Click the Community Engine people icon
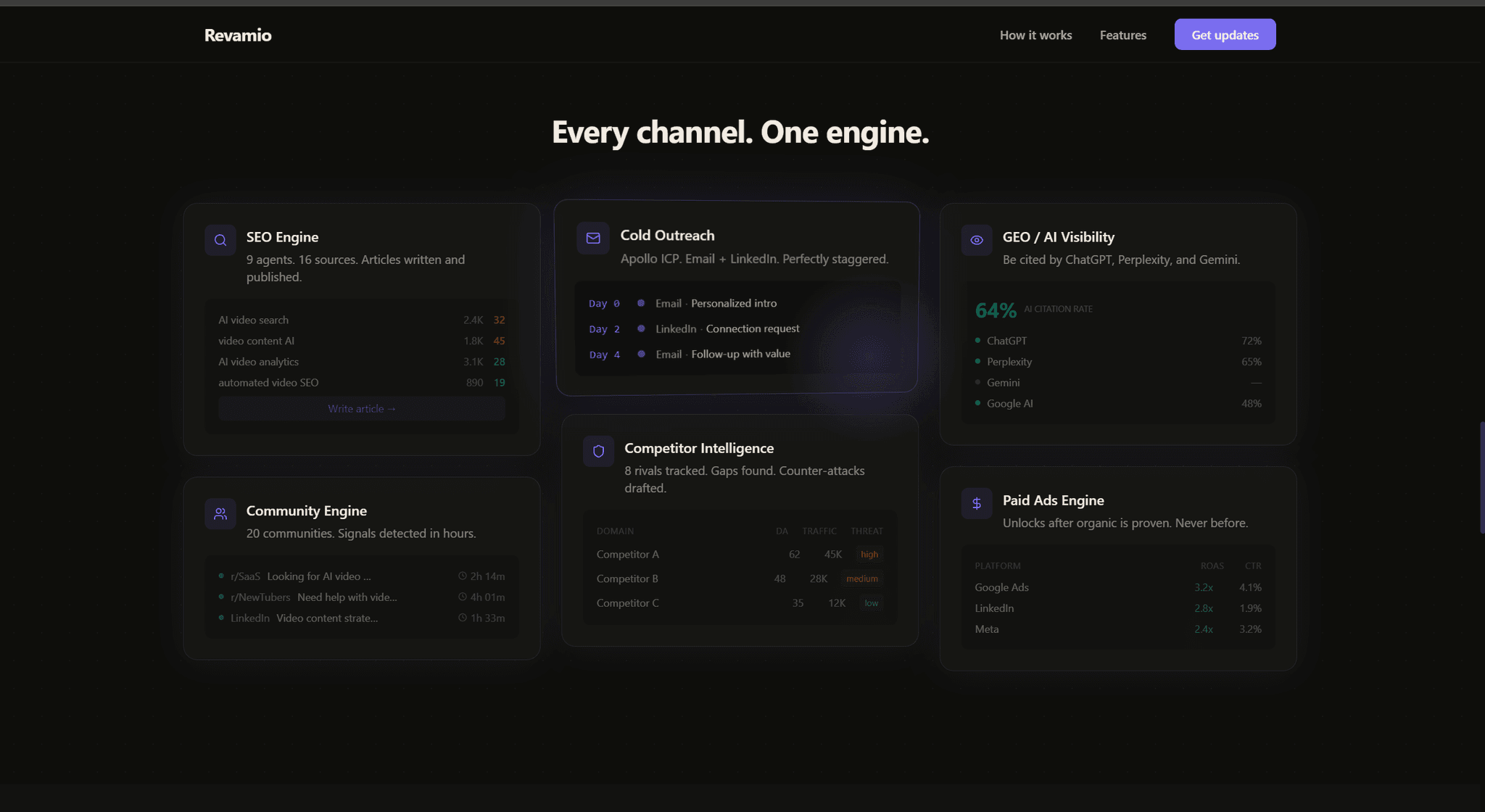The image size is (1485, 812). tap(220, 514)
